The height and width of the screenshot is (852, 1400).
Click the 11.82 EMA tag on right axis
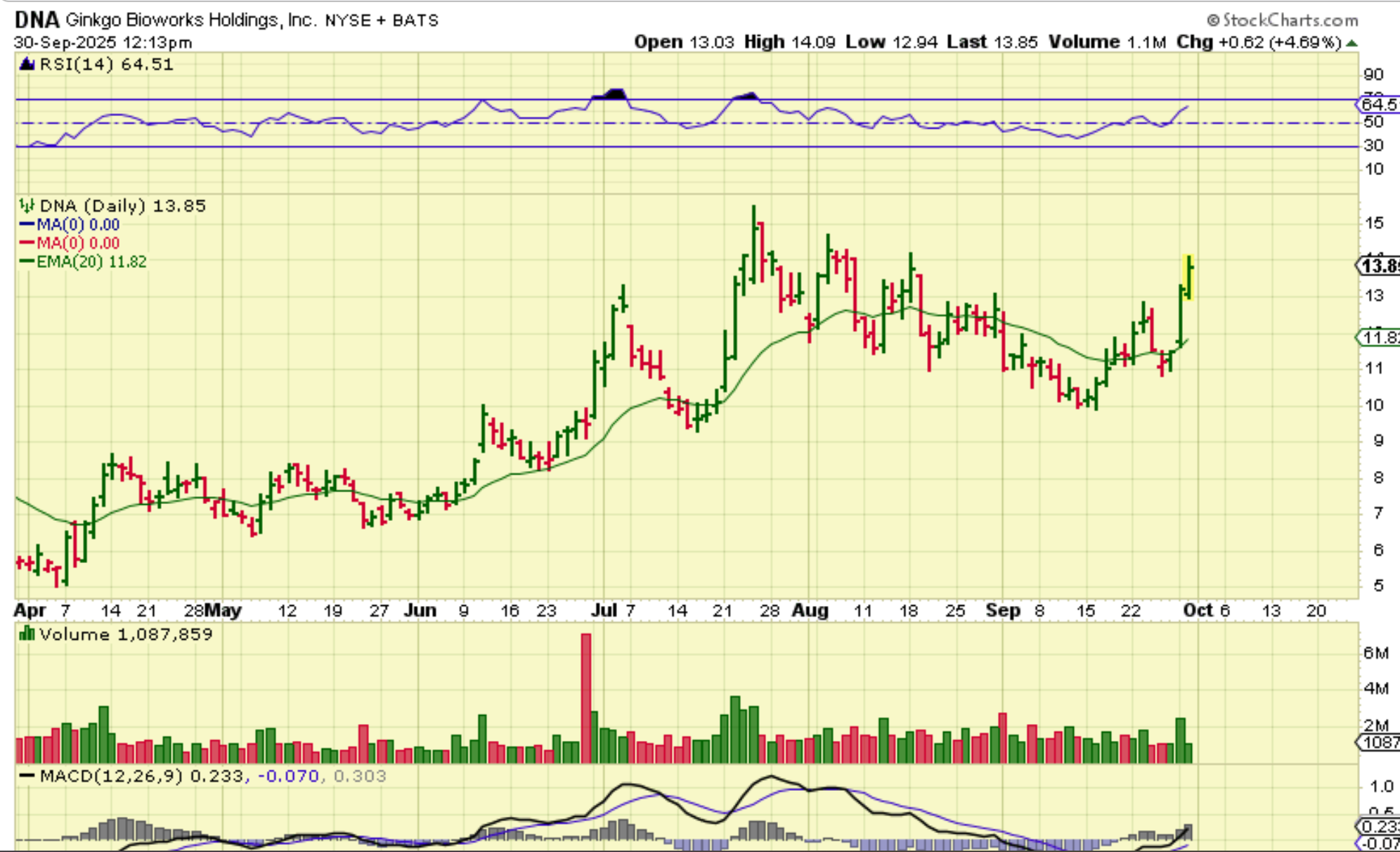point(1379,337)
